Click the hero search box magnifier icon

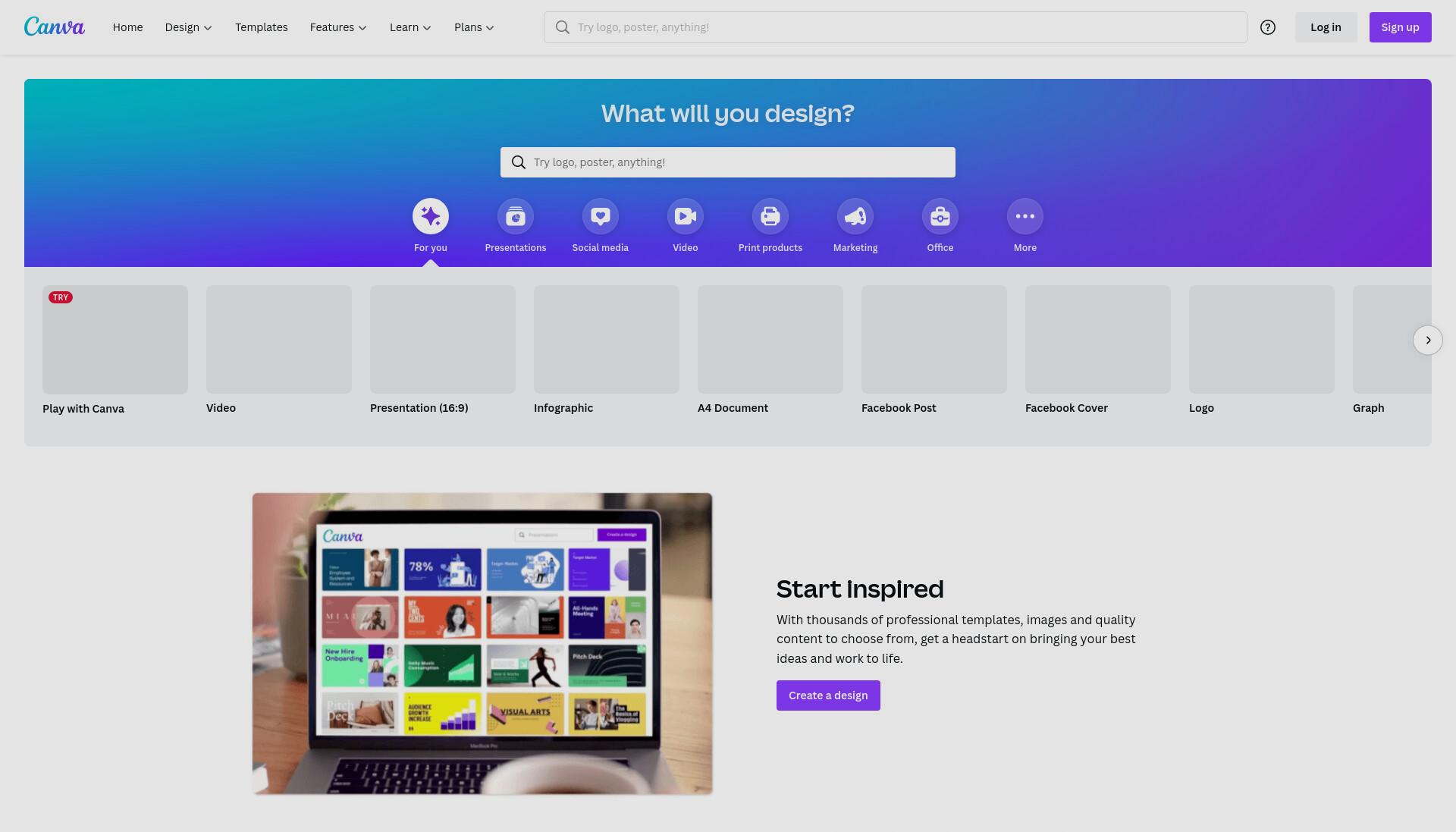click(519, 162)
